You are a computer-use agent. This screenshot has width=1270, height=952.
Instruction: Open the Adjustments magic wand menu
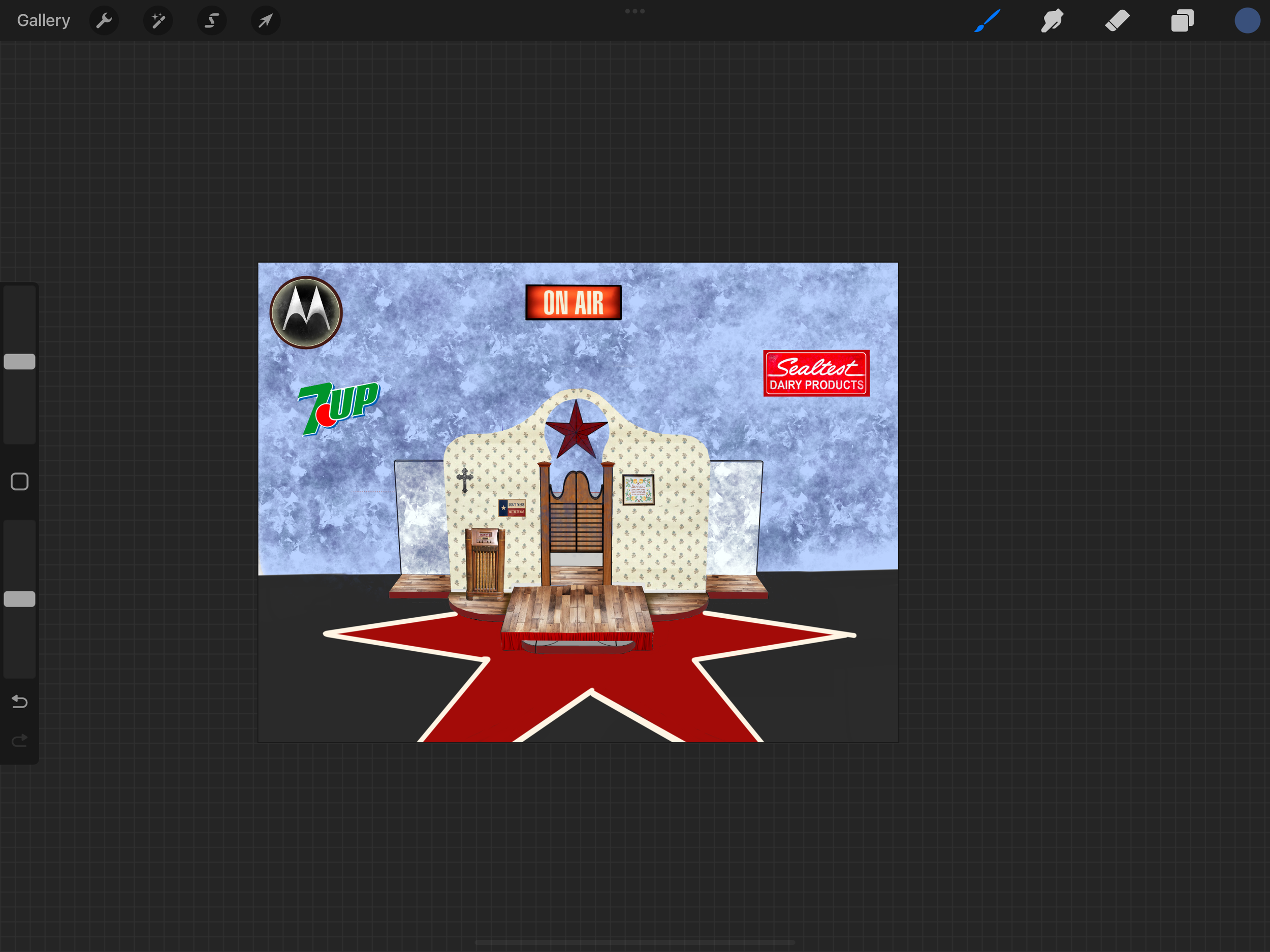click(158, 21)
